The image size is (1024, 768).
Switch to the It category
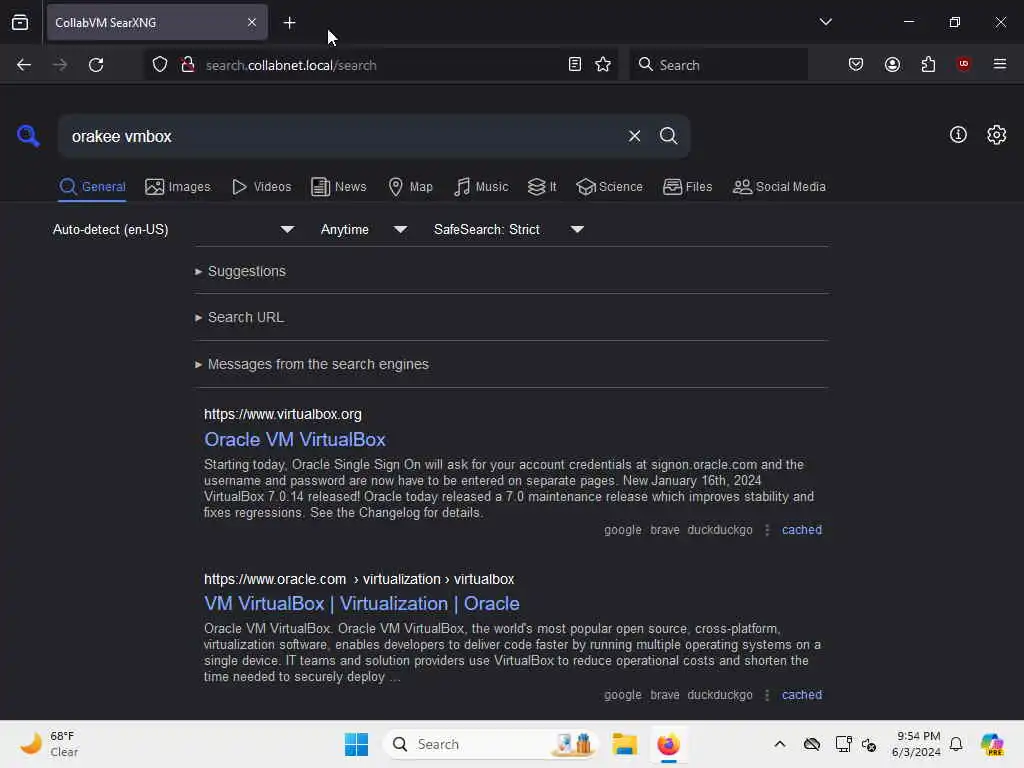tap(542, 187)
